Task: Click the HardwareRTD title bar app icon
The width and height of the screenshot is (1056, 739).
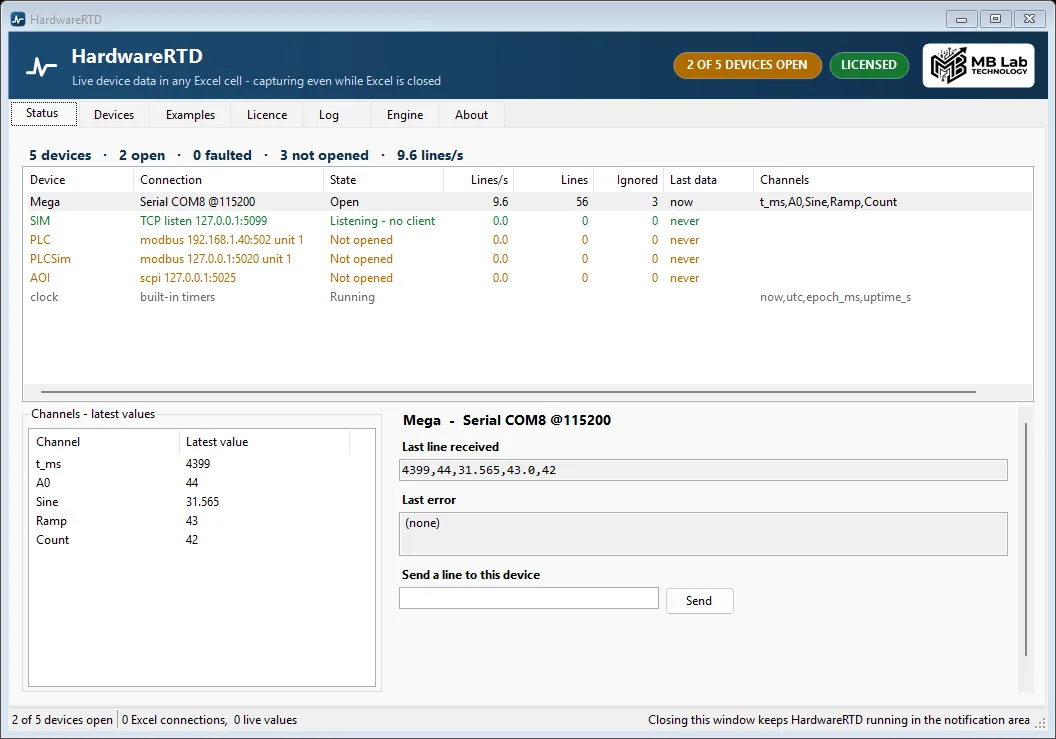Action: tap(18, 20)
